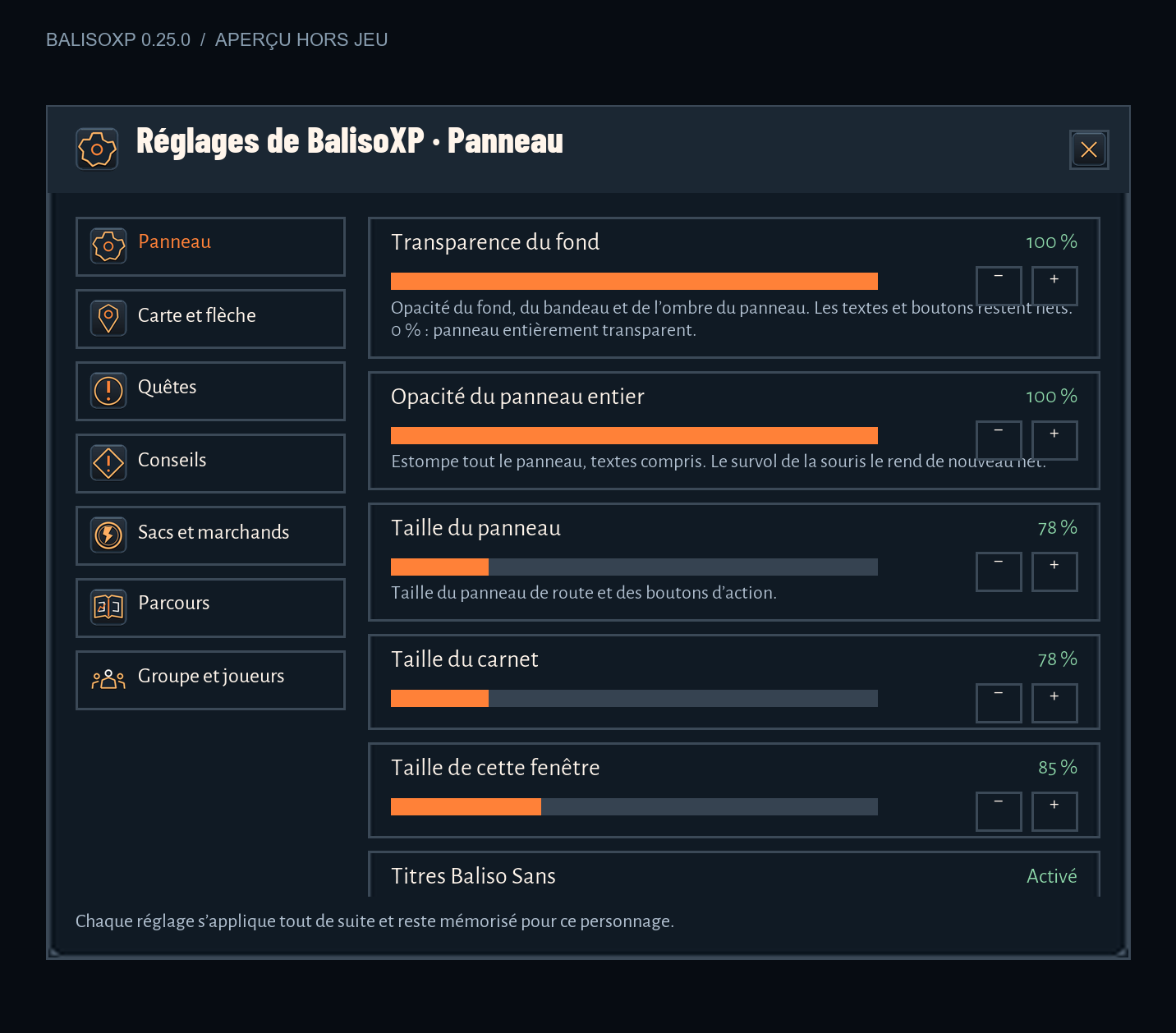Screen dimensions: 1176x1033
Task: Click the 100 % value of Transparence du fond
Action: [1051, 242]
